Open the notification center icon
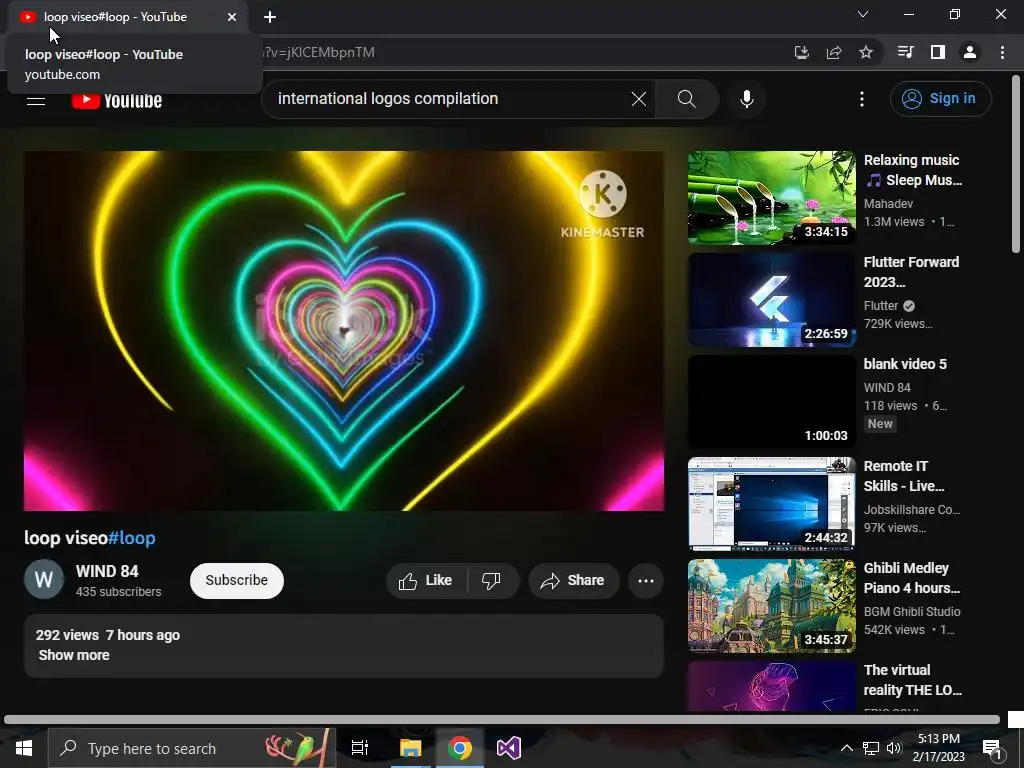Image resolution: width=1024 pixels, height=768 pixels. coord(992,749)
